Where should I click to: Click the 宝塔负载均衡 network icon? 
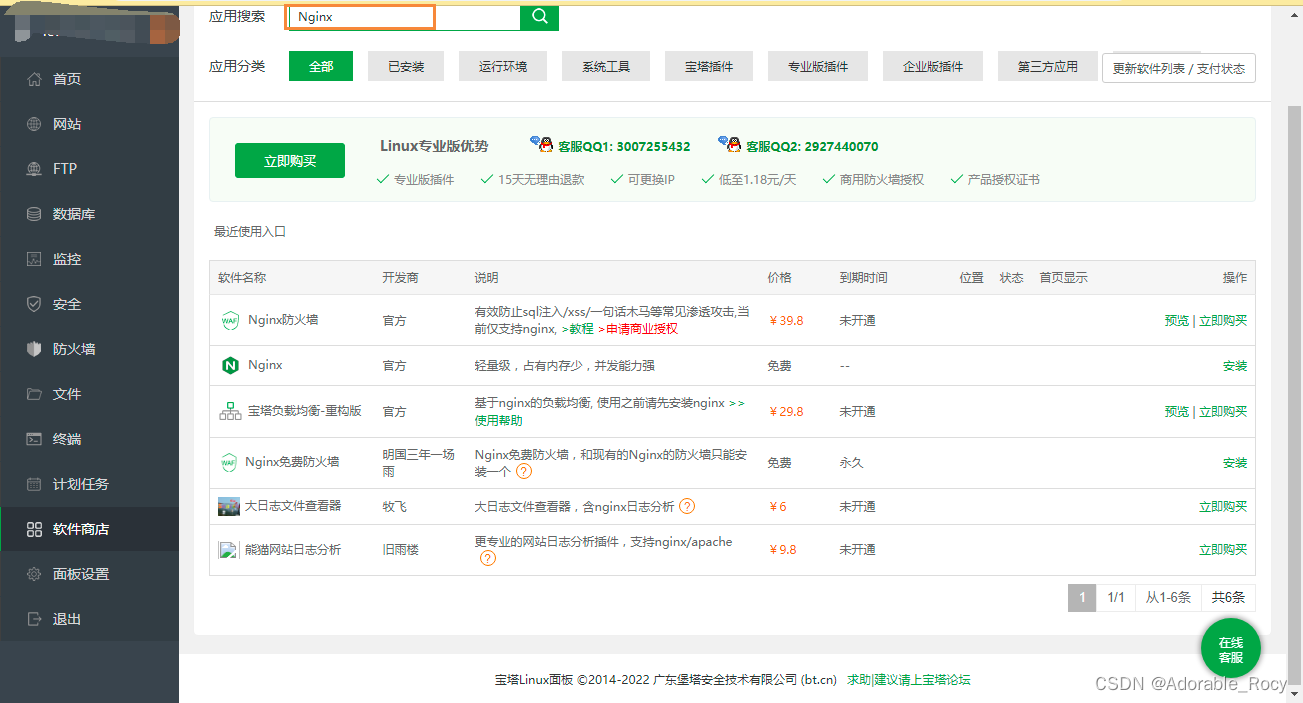click(230, 411)
